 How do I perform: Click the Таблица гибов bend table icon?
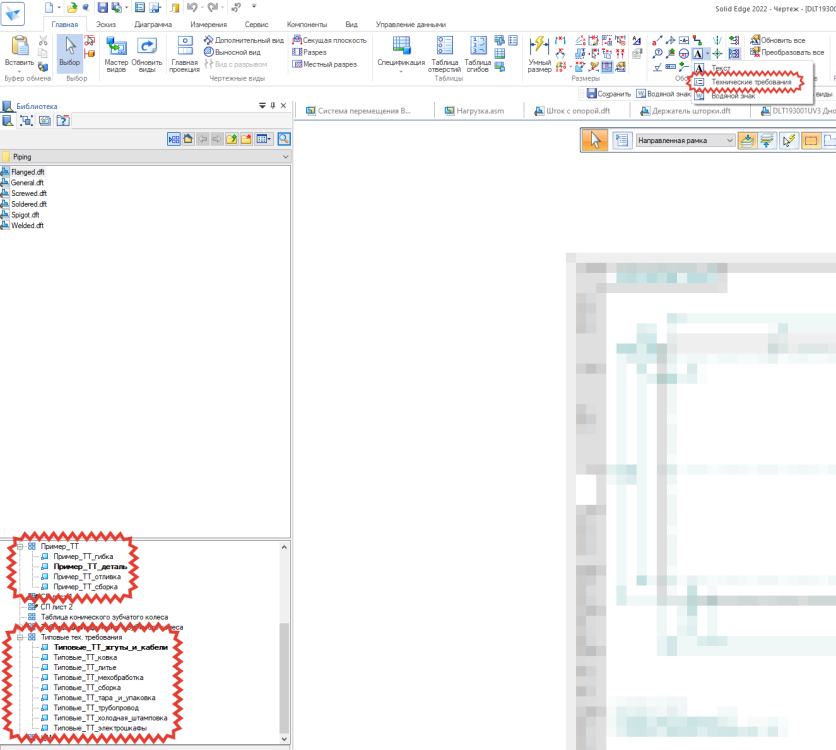point(478,46)
